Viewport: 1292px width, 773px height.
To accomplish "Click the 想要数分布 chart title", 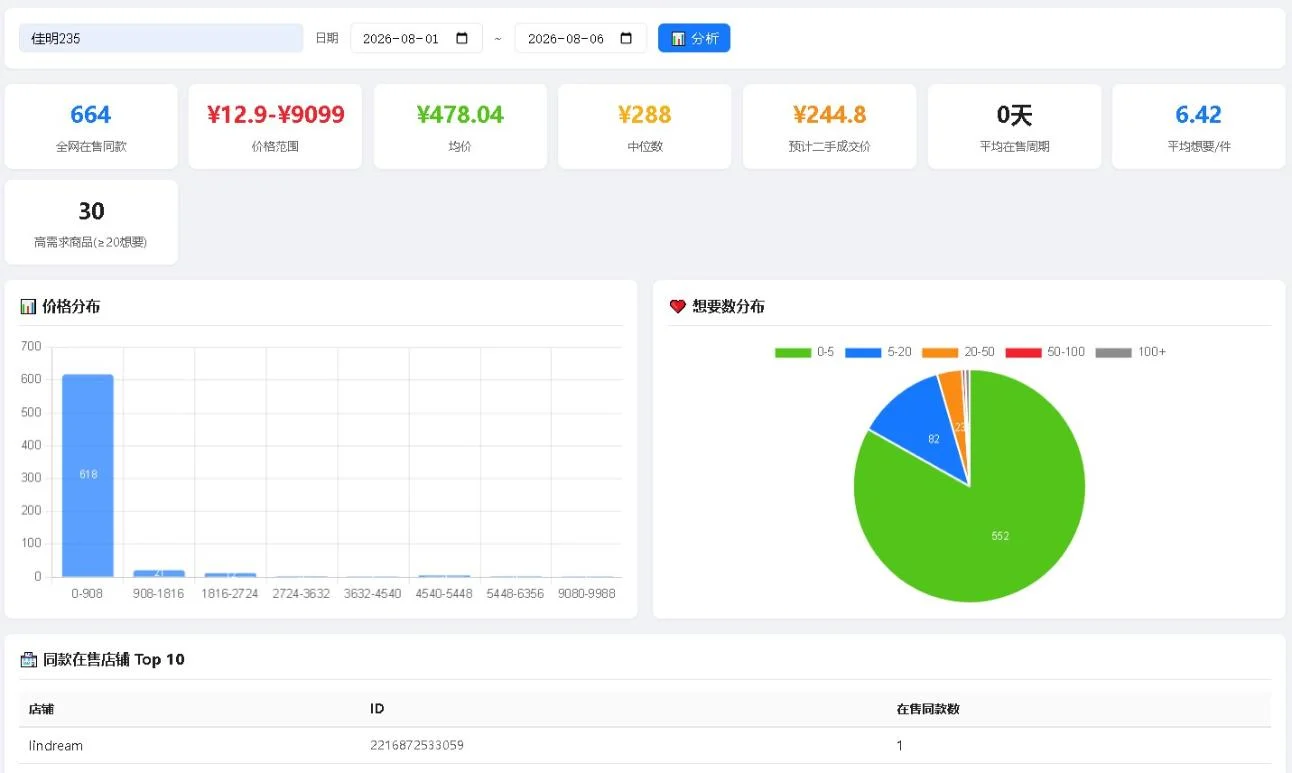I will pos(728,307).
